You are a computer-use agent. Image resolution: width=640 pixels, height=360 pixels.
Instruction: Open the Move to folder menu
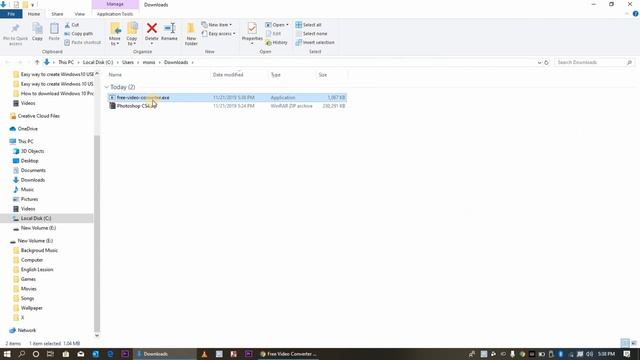tap(115, 34)
